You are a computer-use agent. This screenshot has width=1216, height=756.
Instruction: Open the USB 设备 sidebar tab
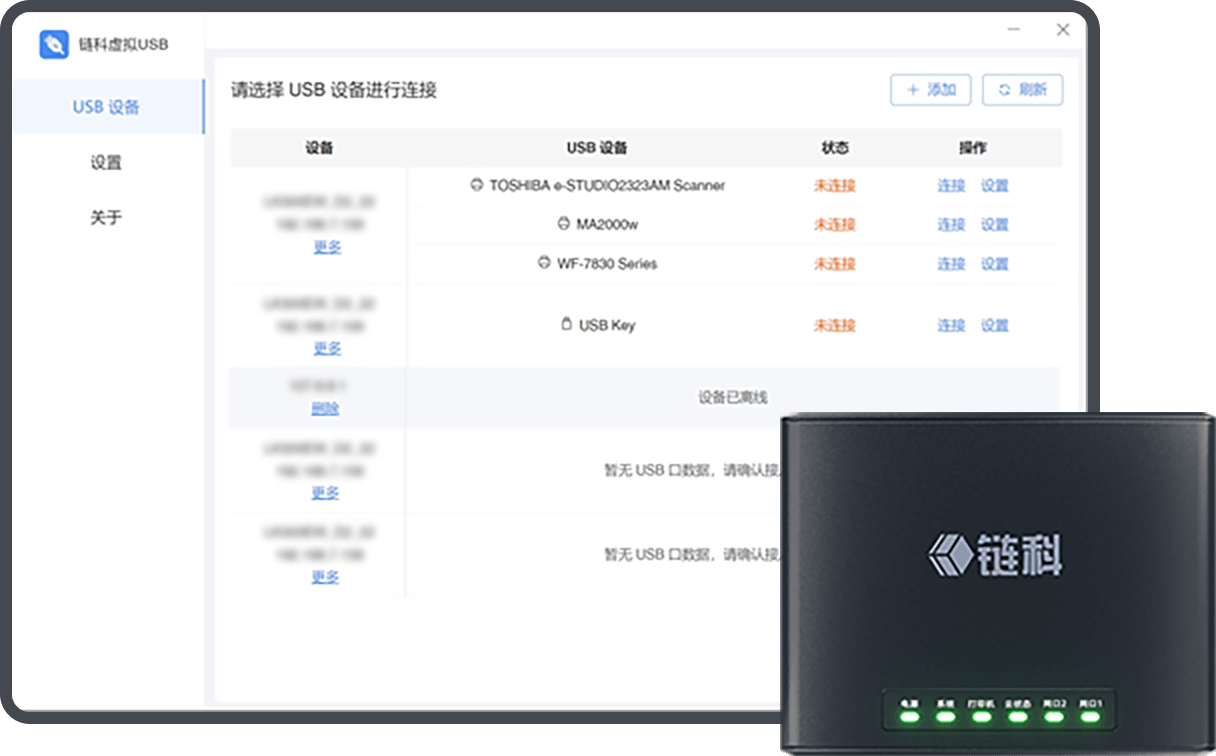(x=106, y=107)
